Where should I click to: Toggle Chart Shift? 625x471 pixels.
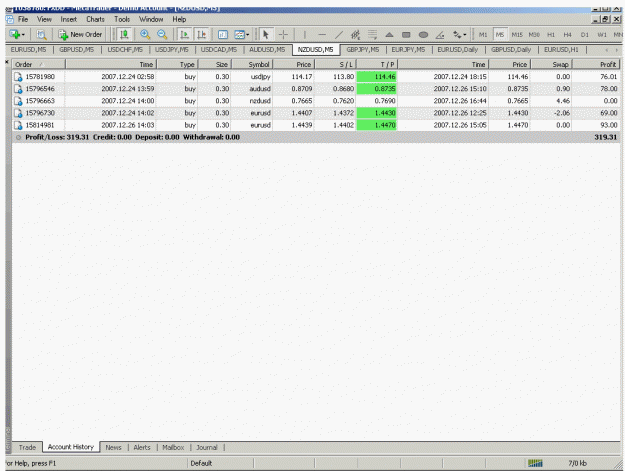pyautogui.click(x=202, y=35)
